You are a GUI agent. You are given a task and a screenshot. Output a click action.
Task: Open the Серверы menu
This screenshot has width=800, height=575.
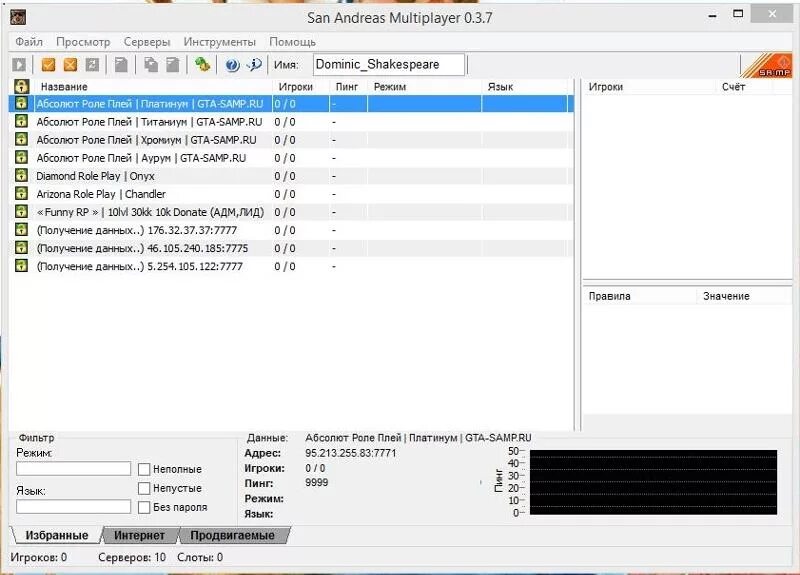coord(147,42)
